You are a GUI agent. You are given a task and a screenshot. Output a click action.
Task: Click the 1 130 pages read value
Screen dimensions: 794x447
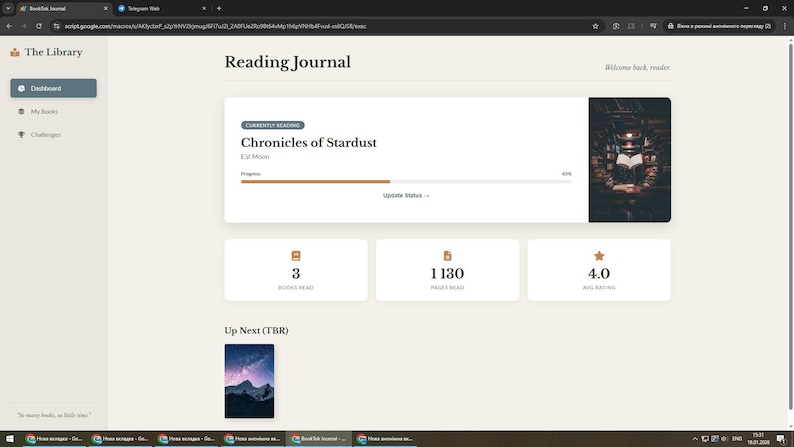click(447, 273)
